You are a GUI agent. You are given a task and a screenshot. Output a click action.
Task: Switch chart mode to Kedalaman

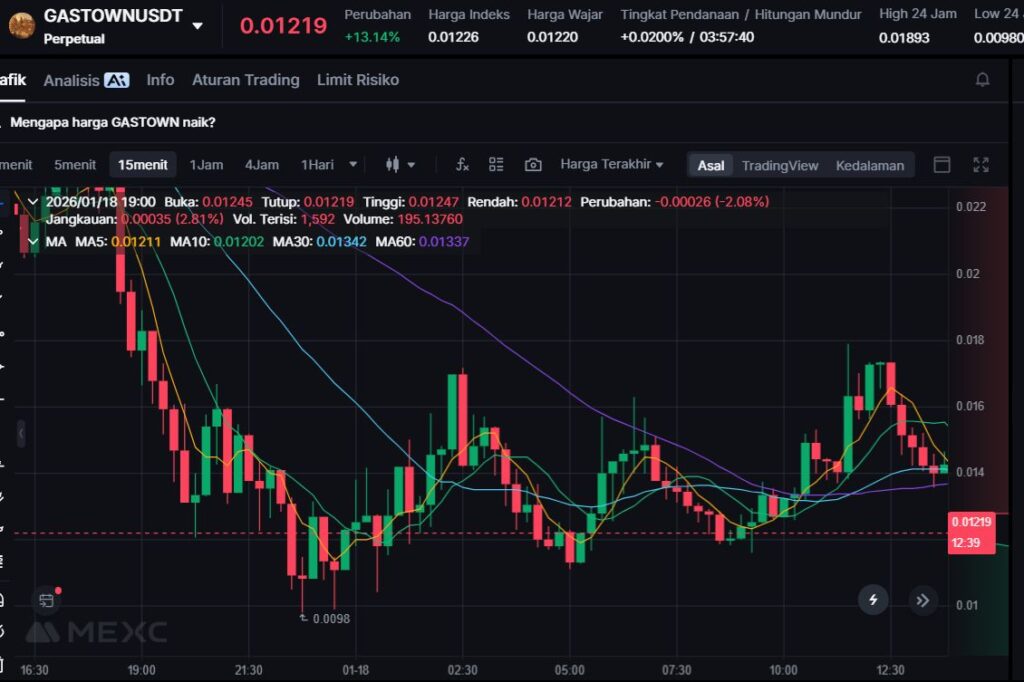(869, 166)
